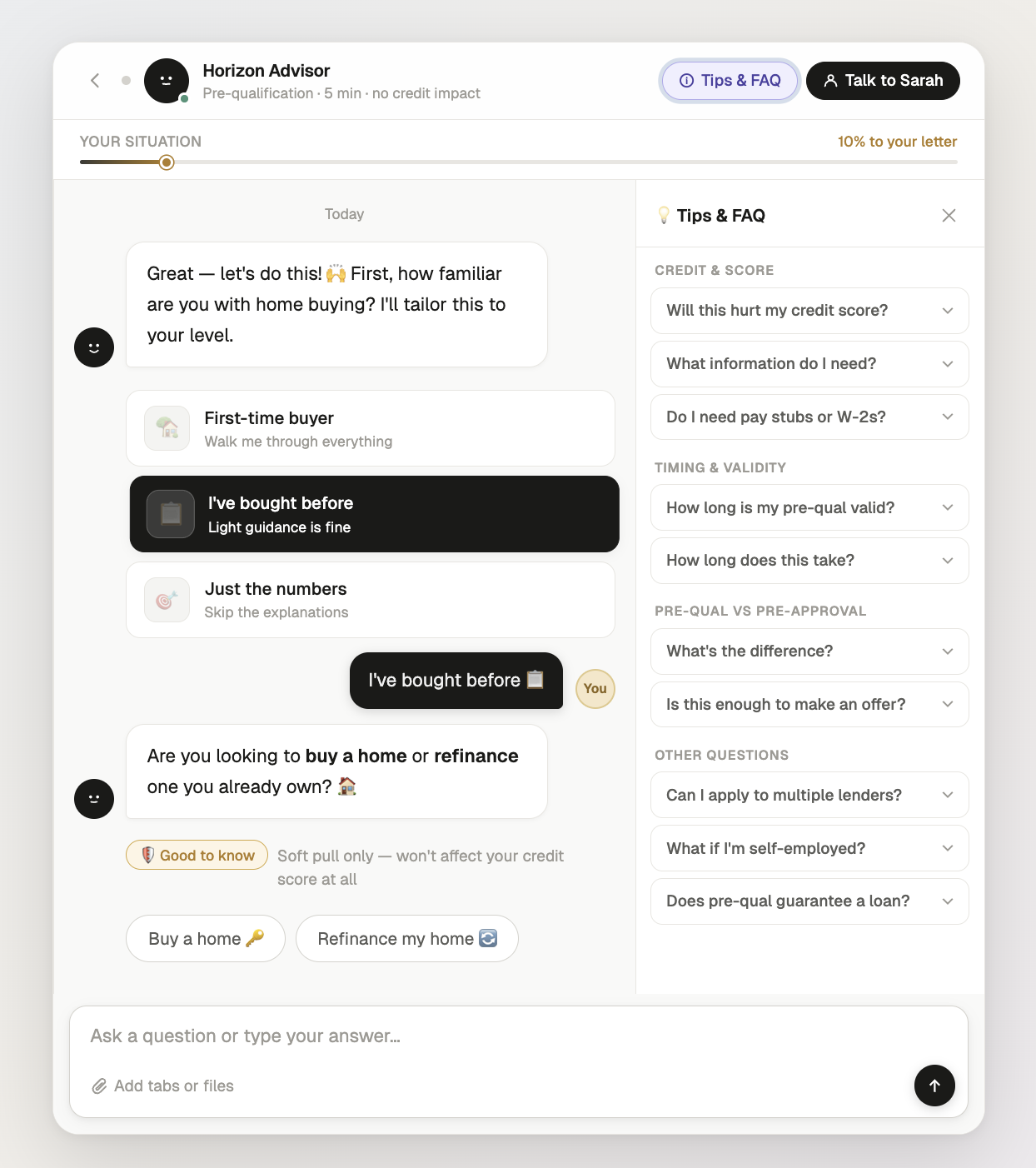Screen dimensions: 1036x1168
Task: Expand What if I'm self-employed question
Action: [809, 848]
